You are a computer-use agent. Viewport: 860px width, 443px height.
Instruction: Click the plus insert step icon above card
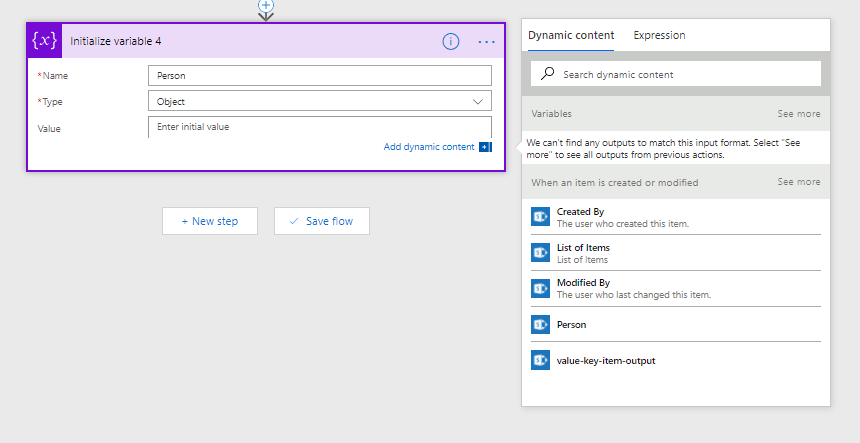tap(266, 5)
